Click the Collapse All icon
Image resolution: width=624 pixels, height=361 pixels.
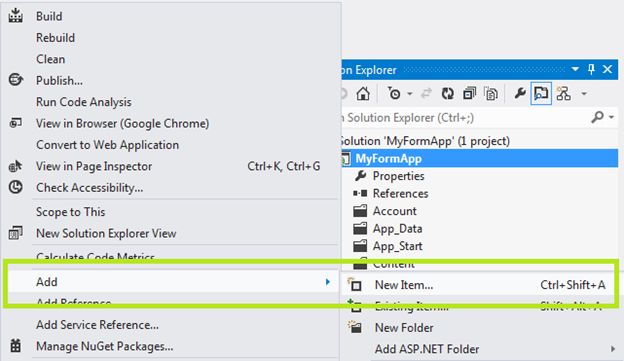click(470, 94)
